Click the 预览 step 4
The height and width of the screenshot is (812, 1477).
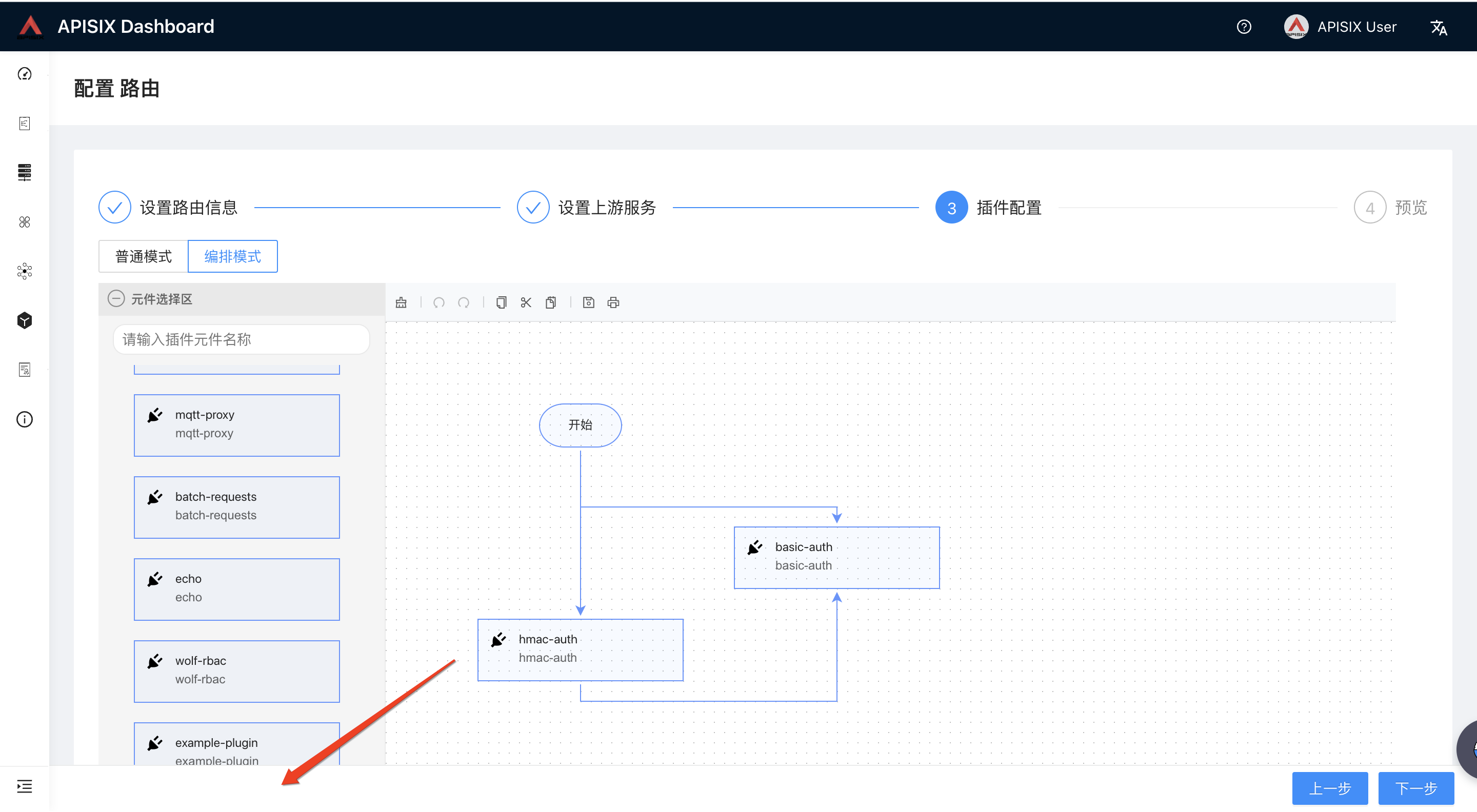pos(1390,208)
